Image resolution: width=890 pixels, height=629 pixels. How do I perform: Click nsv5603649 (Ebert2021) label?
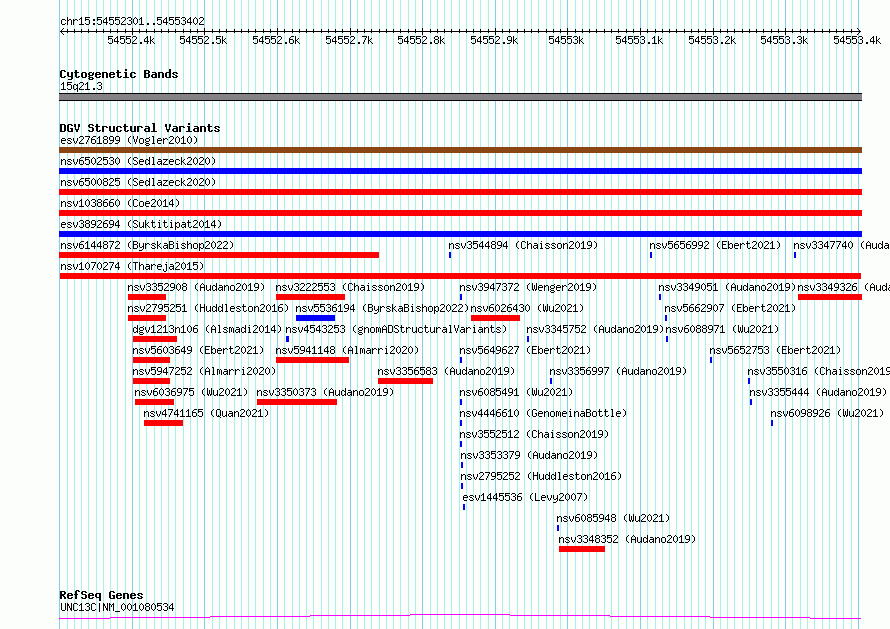point(198,350)
